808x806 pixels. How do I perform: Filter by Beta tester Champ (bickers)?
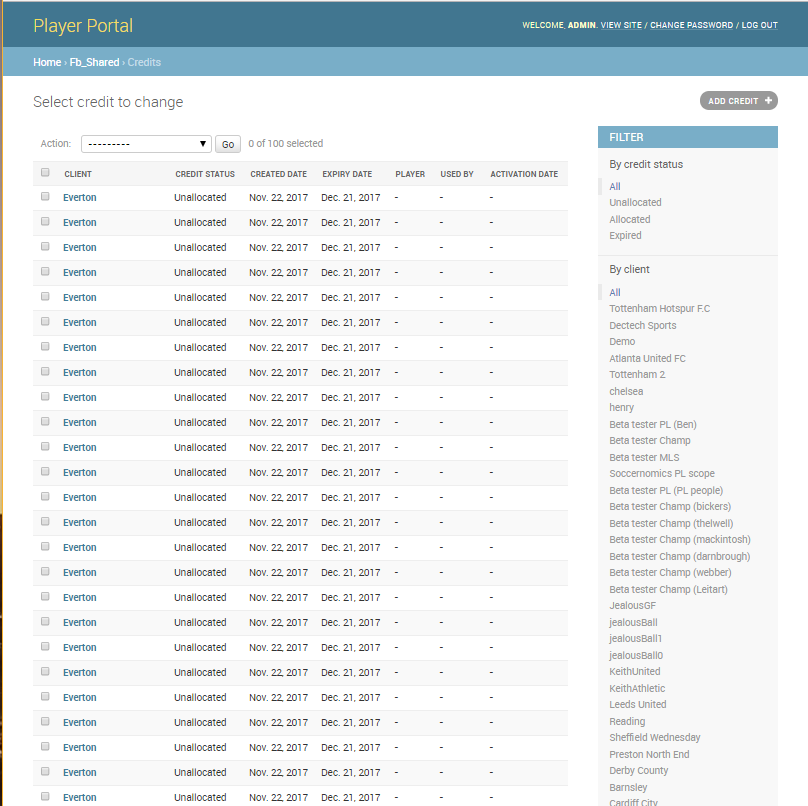670,507
